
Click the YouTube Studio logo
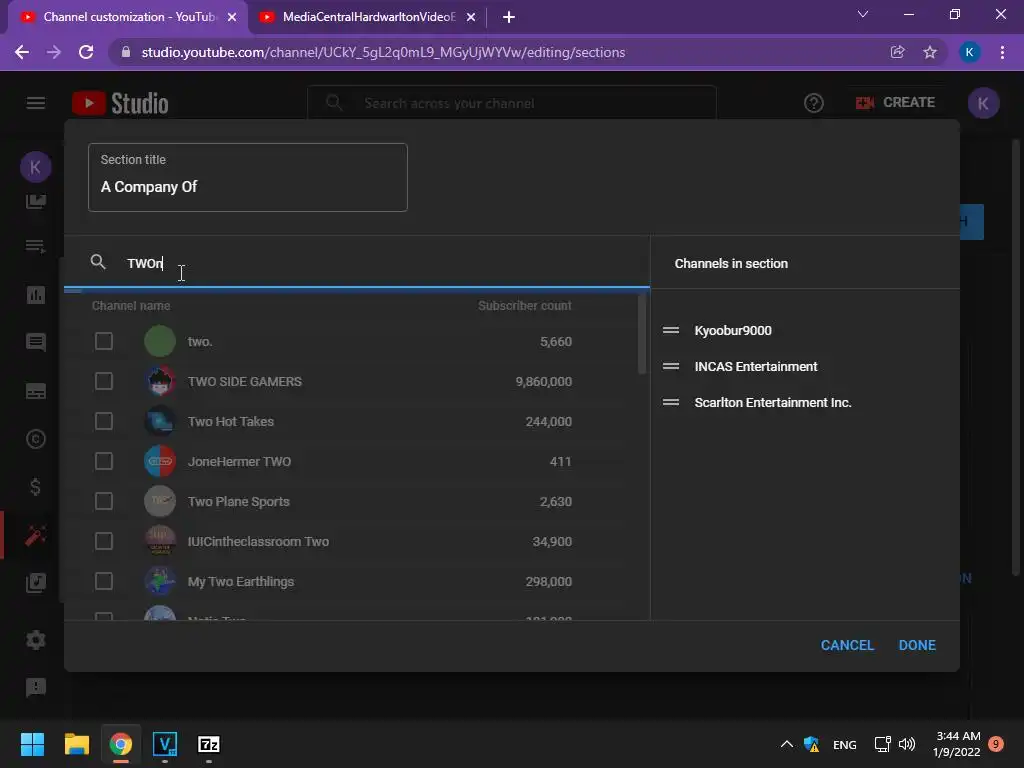click(120, 103)
